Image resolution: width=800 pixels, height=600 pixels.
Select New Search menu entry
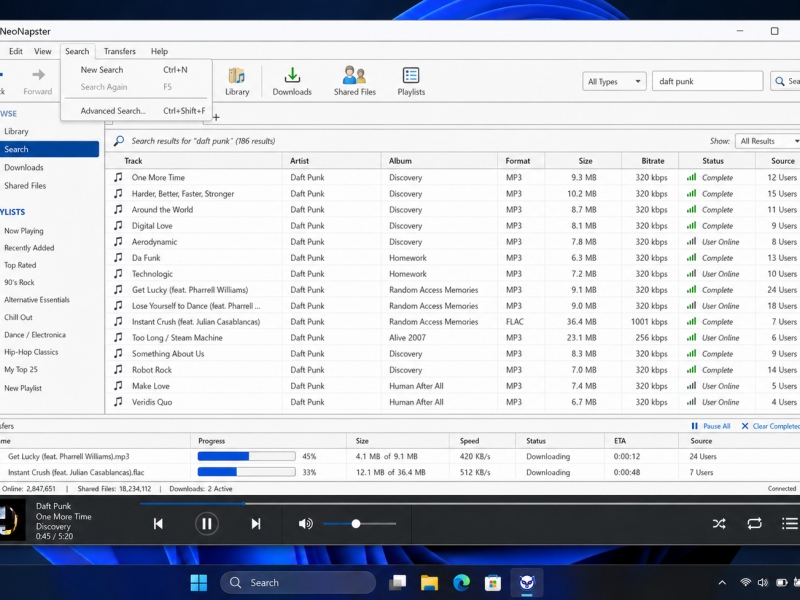pos(134,70)
